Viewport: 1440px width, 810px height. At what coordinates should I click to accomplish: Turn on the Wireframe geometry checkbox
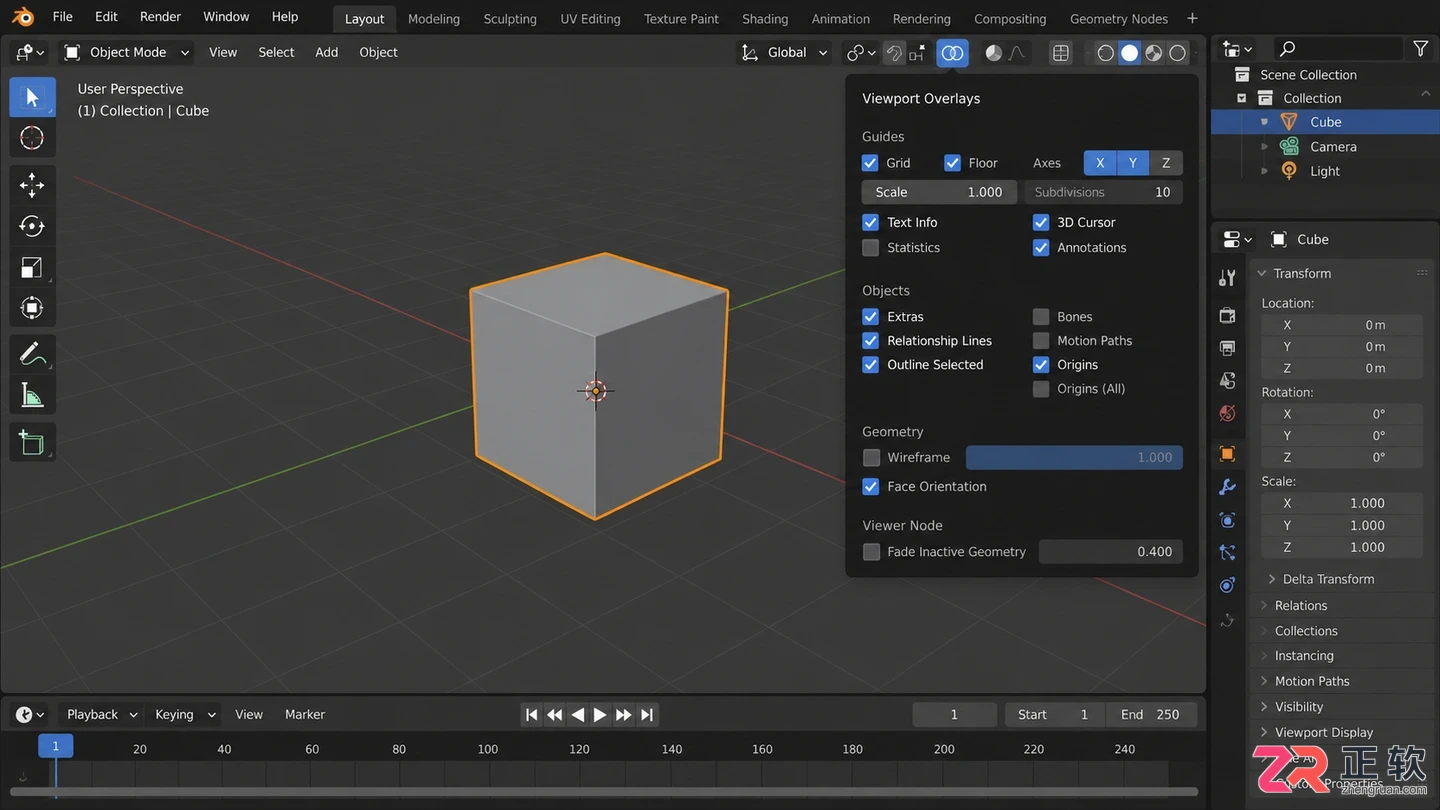click(x=871, y=457)
